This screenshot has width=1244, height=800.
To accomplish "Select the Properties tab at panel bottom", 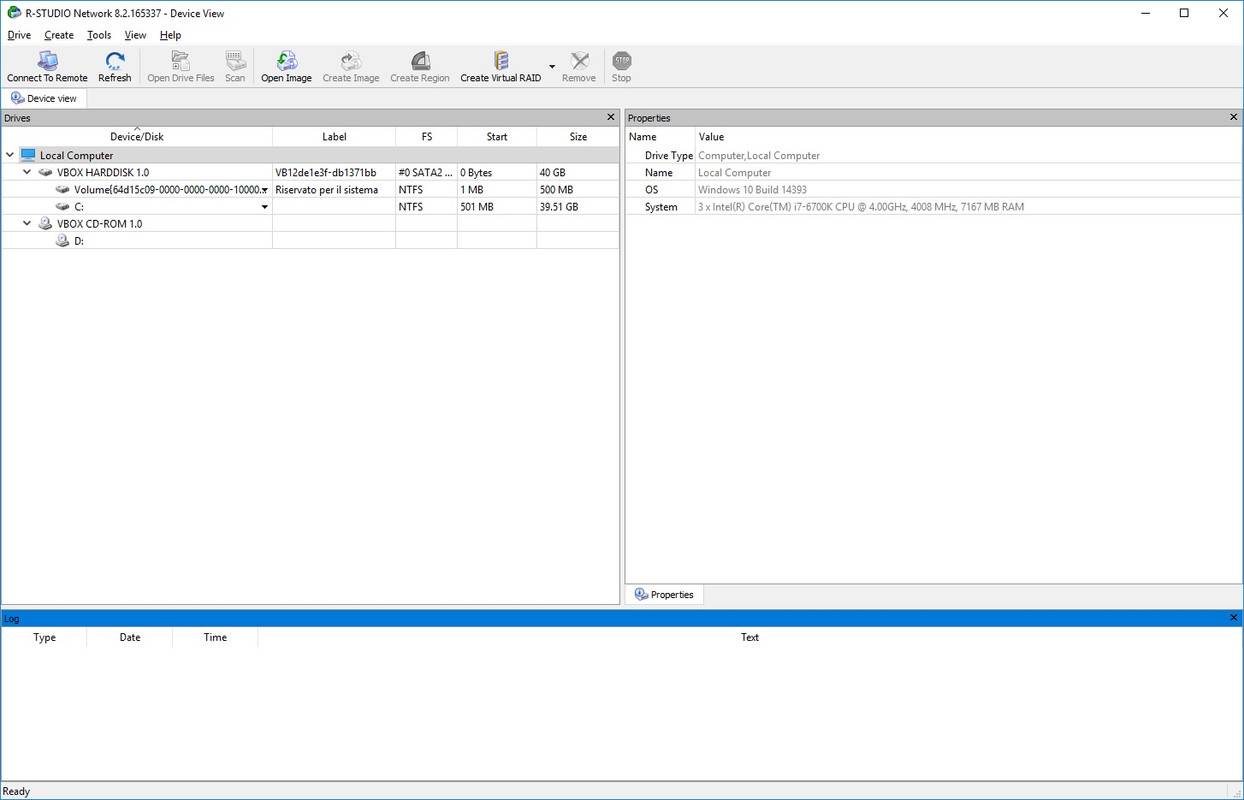I will (664, 594).
